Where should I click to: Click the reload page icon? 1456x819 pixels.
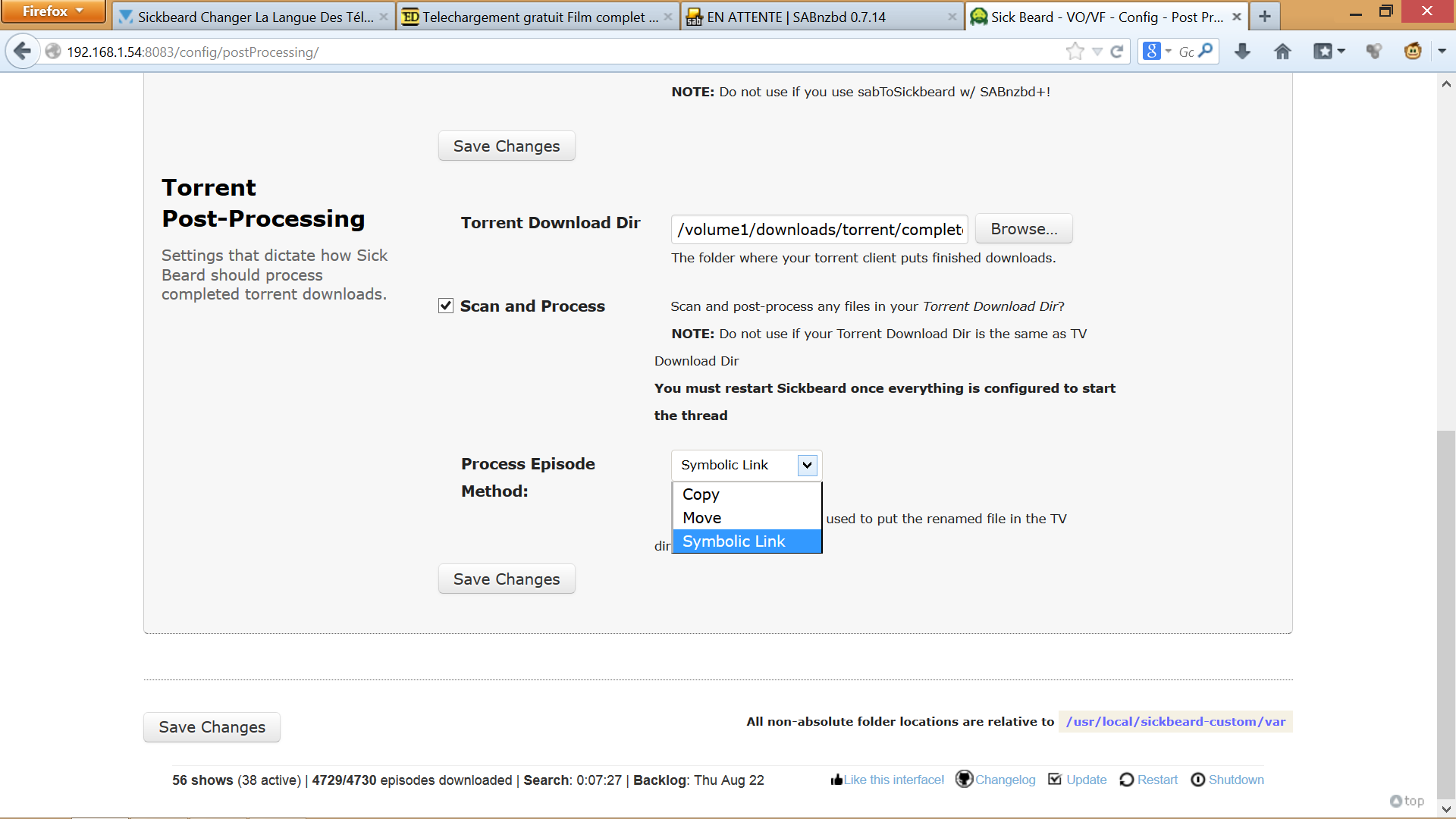tap(1117, 52)
